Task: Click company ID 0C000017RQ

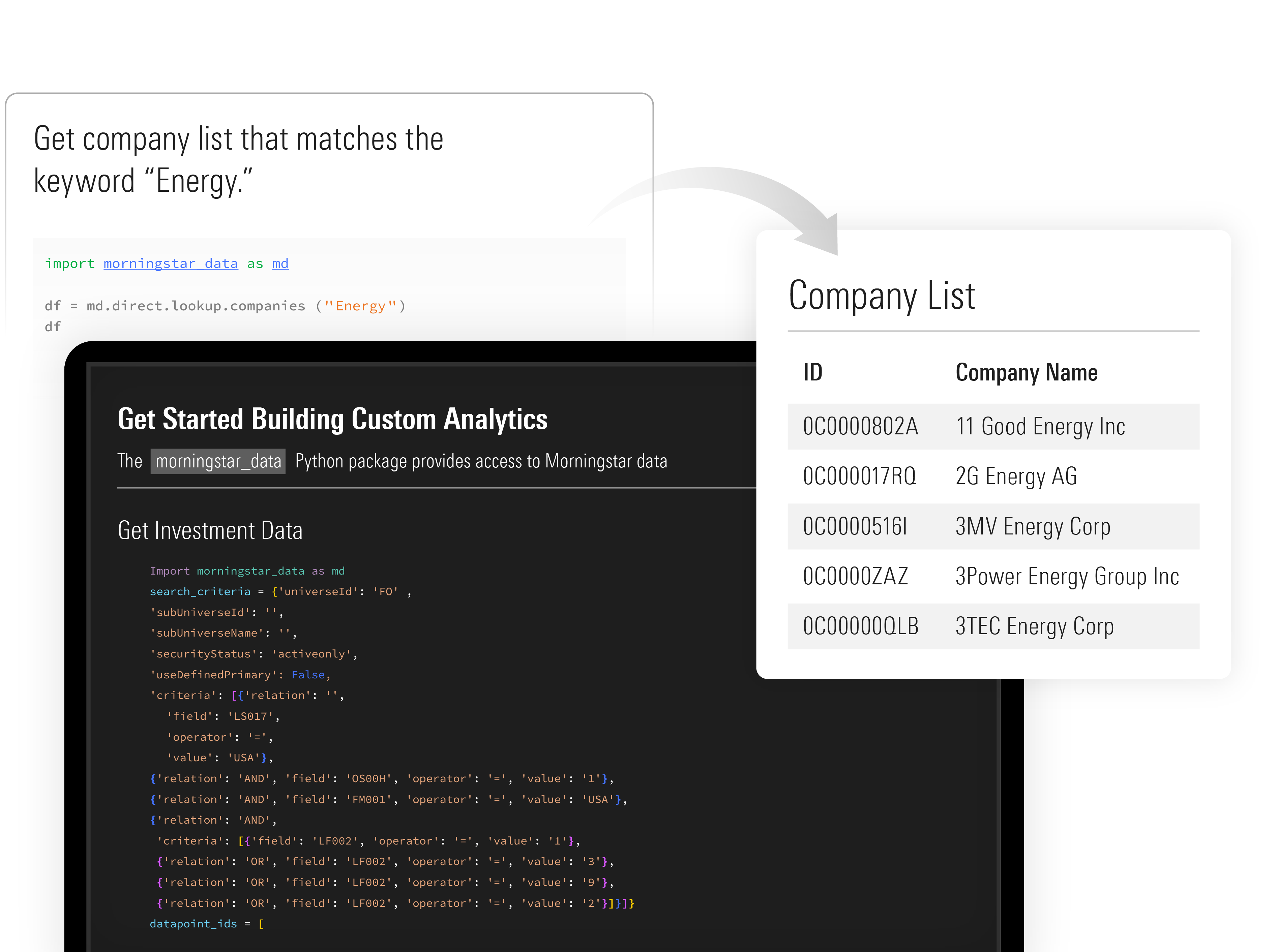Action: coord(859,477)
